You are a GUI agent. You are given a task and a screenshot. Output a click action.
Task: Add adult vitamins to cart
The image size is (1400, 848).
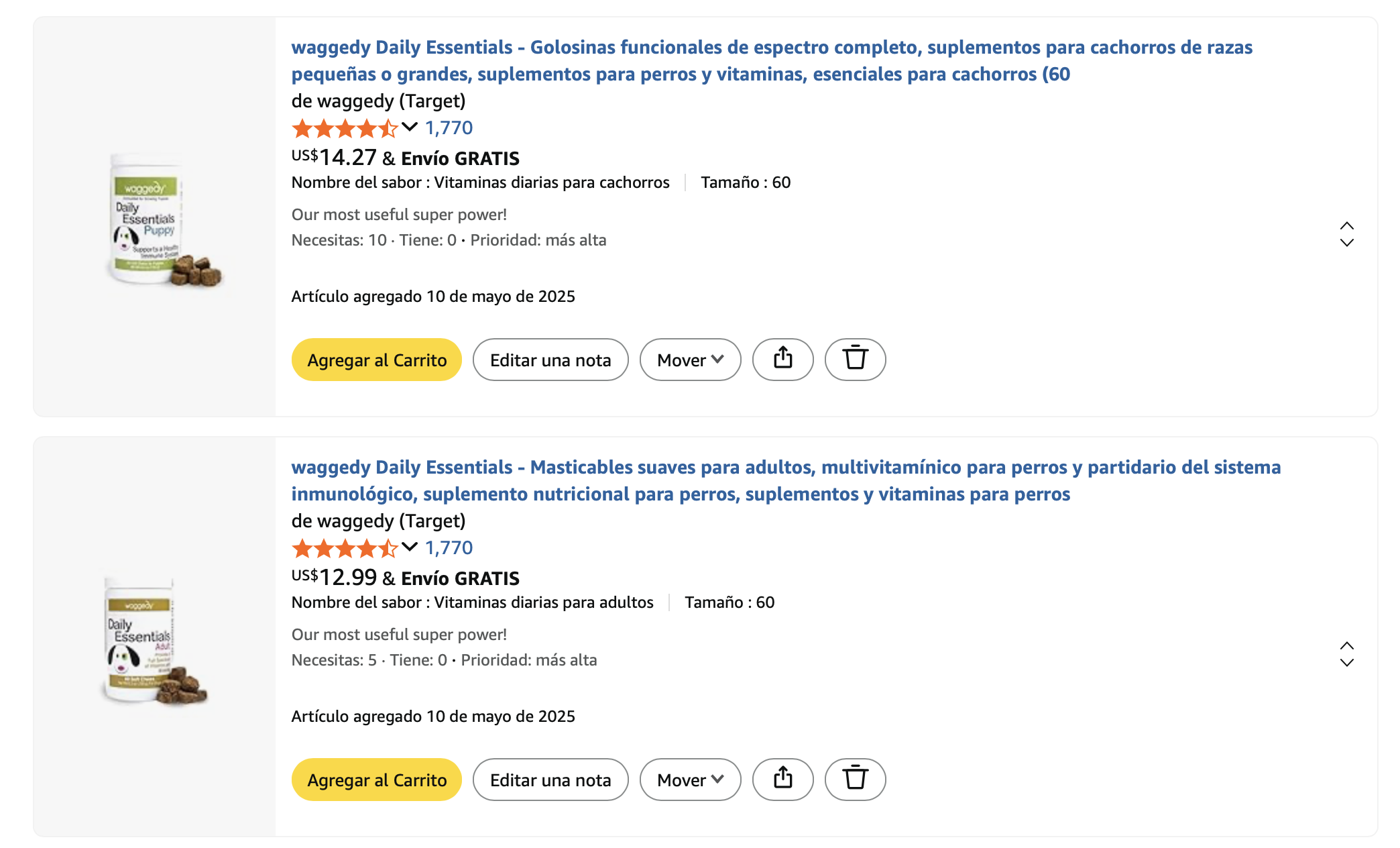click(377, 780)
